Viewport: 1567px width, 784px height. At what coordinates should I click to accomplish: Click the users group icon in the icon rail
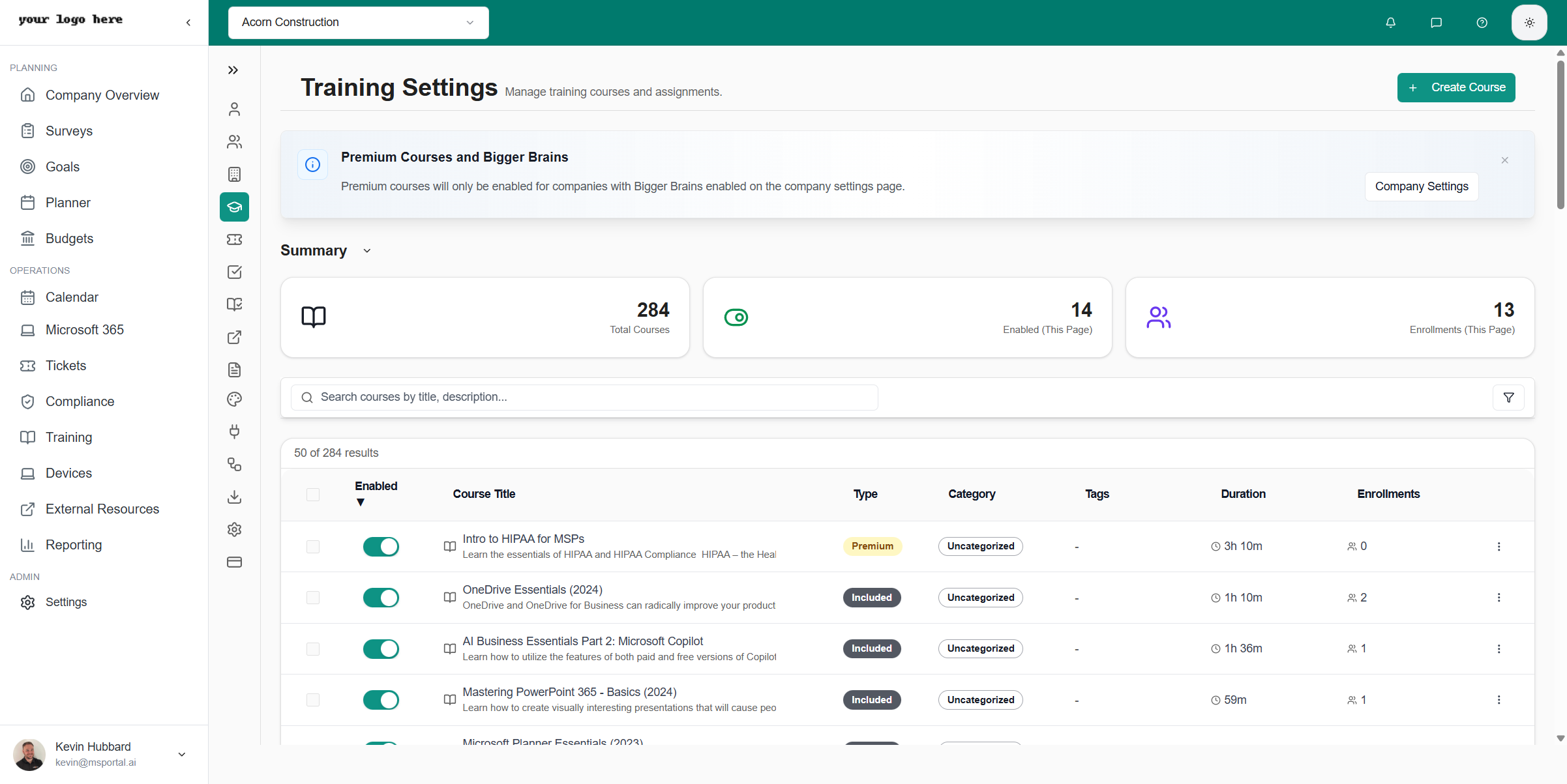[x=234, y=141]
